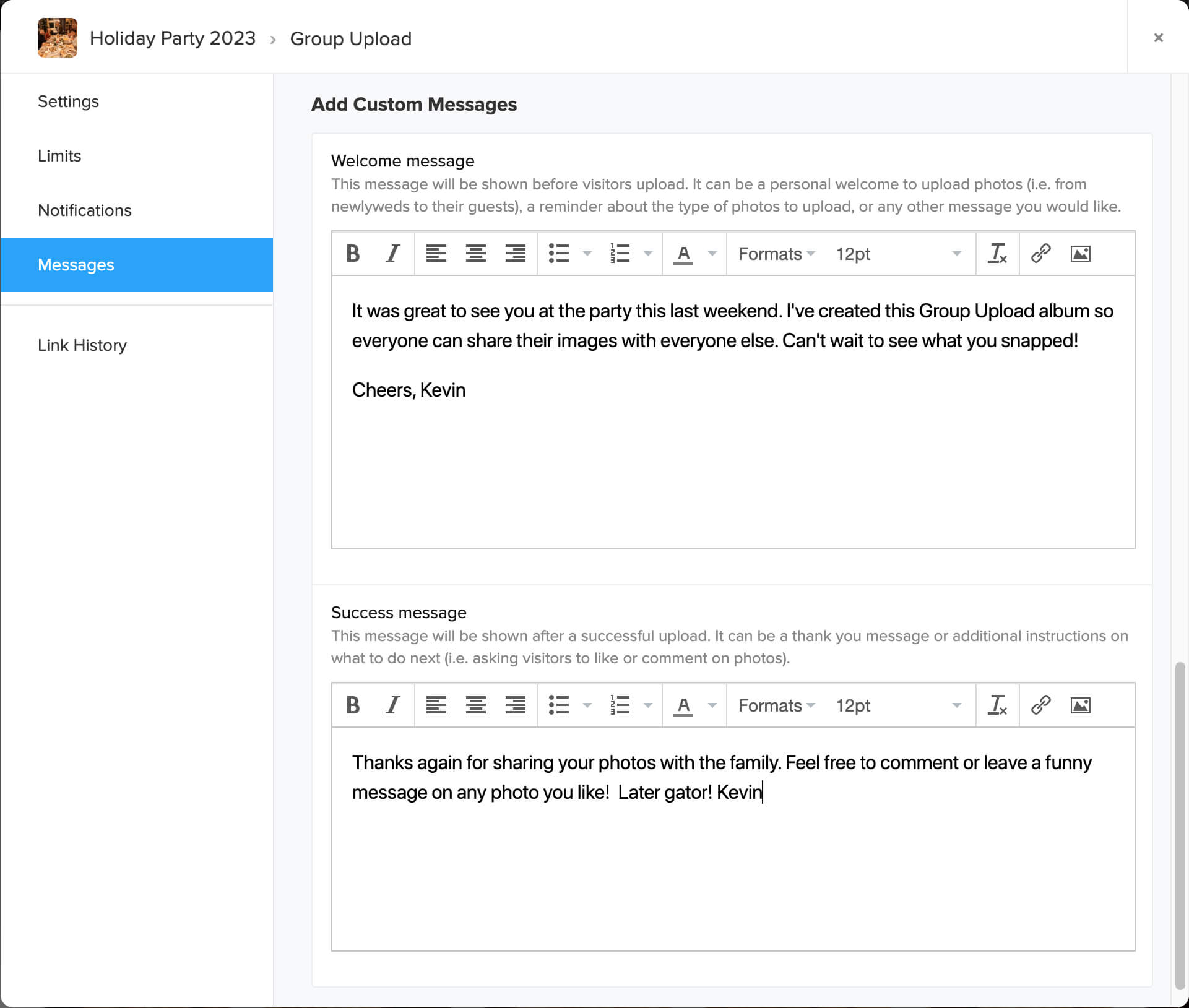Toggle bold in Welcome message toolbar
Screen dimensions: 1189x1008
353,254
